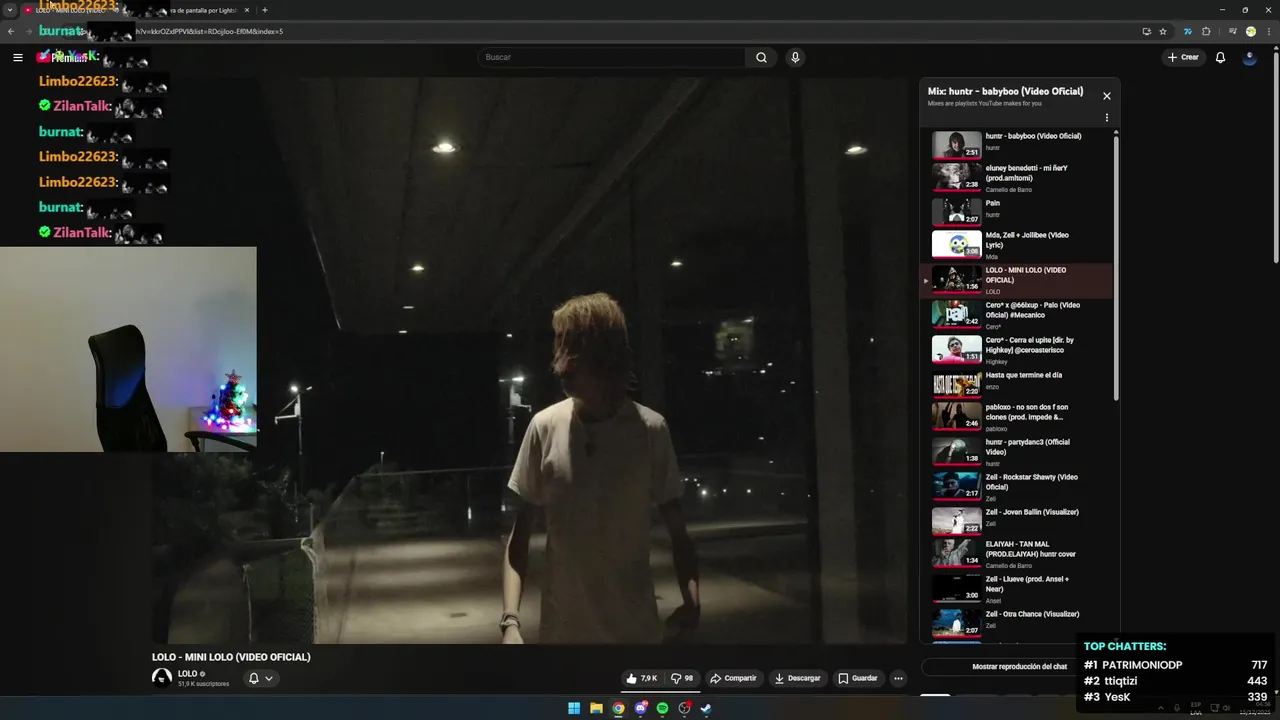Open the YouTube account avatar menu
1280x720 pixels.
point(1249,57)
